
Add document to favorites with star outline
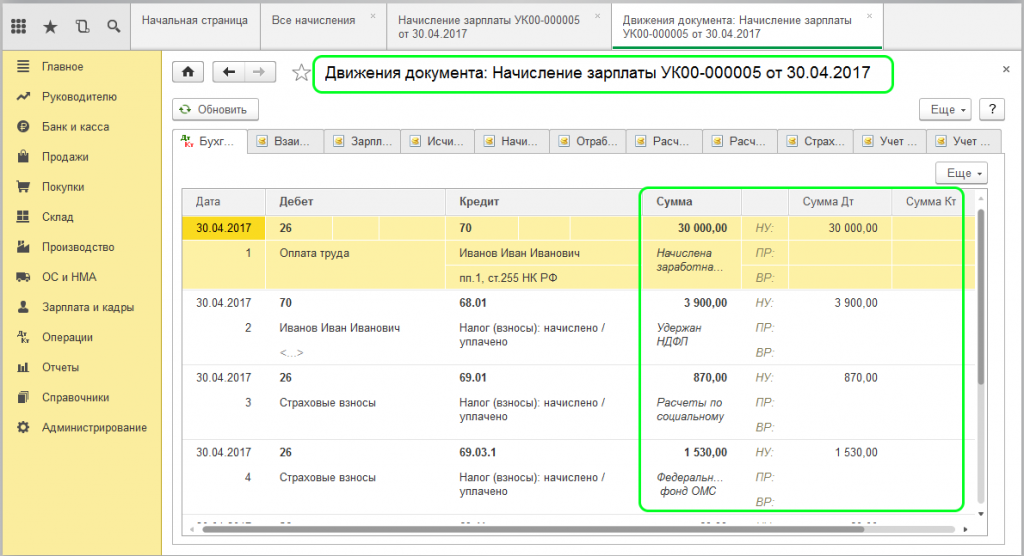(299, 72)
